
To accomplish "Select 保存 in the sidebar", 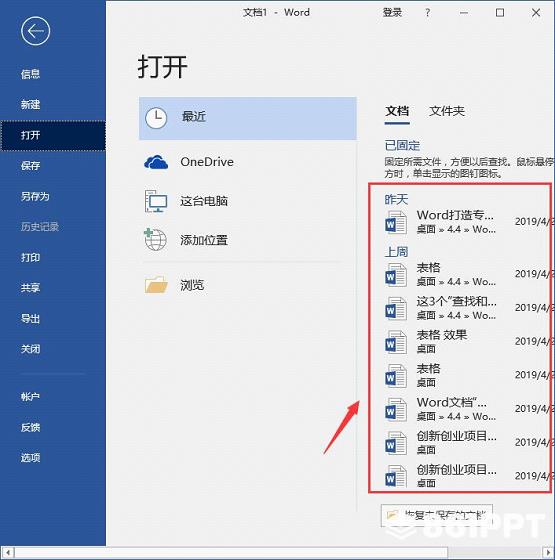I will 30,166.
